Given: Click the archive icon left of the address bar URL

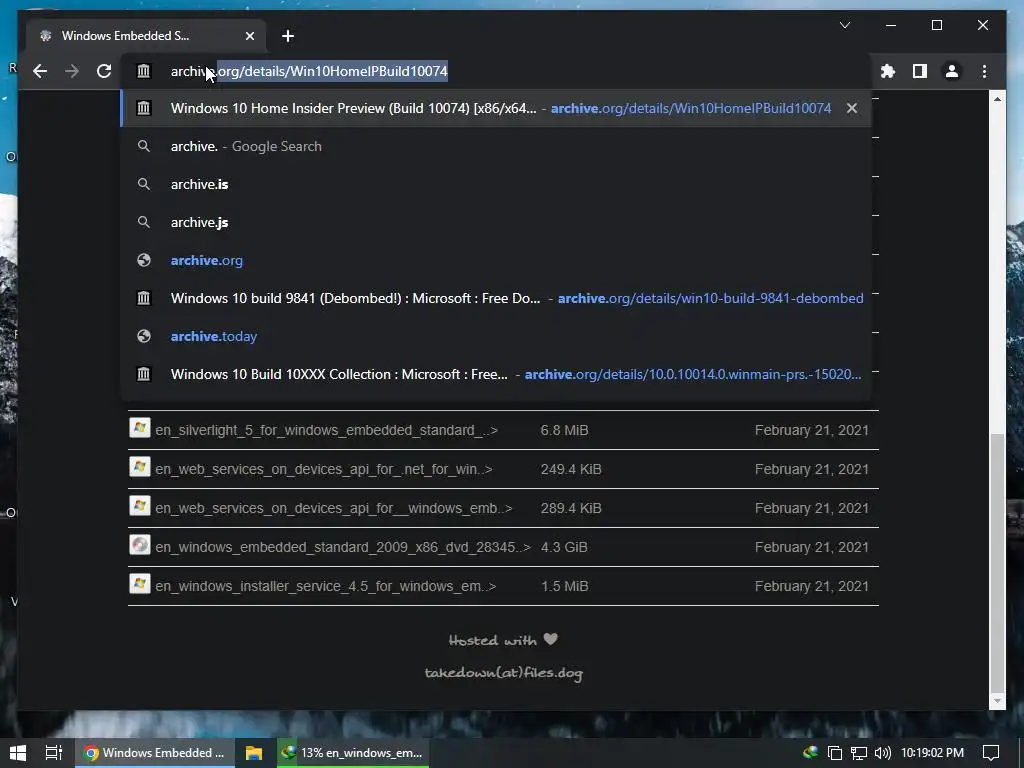Looking at the screenshot, I should pyautogui.click(x=143, y=71).
